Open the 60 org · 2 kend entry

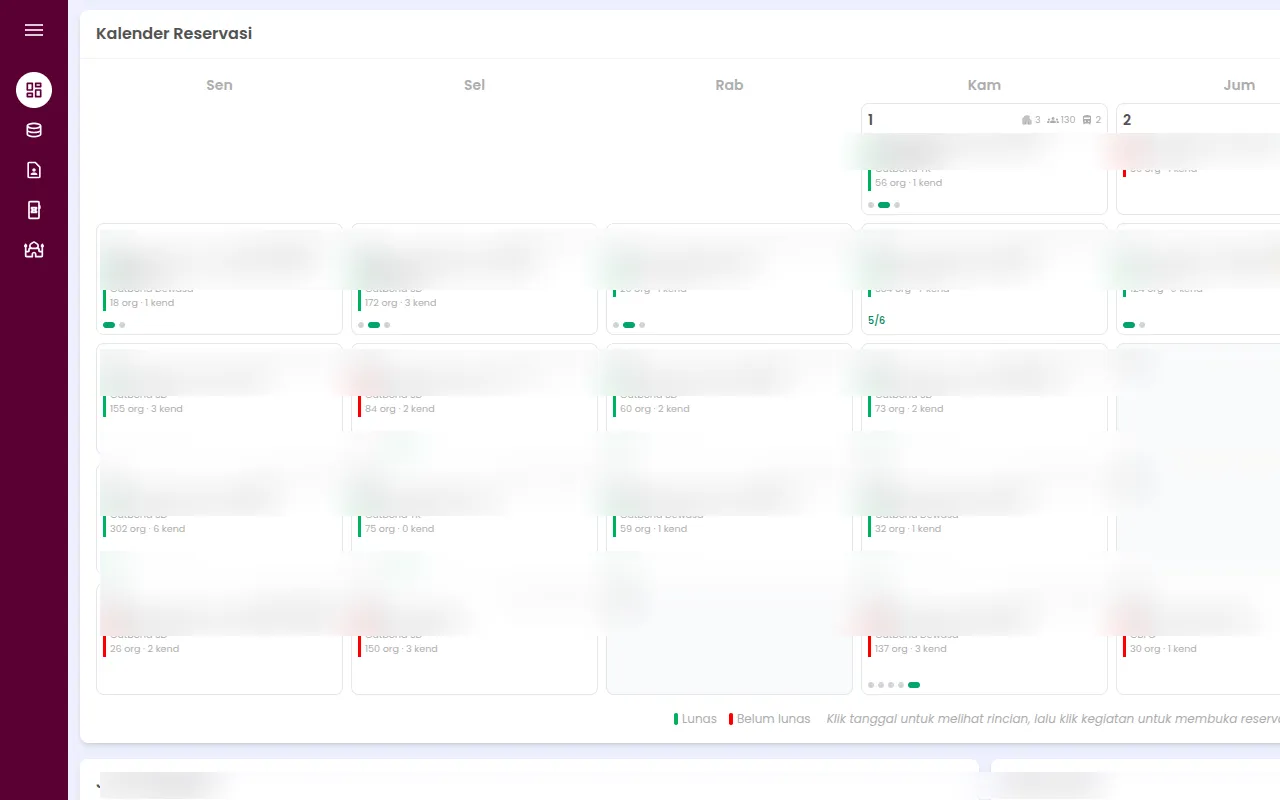coord(654,409)
